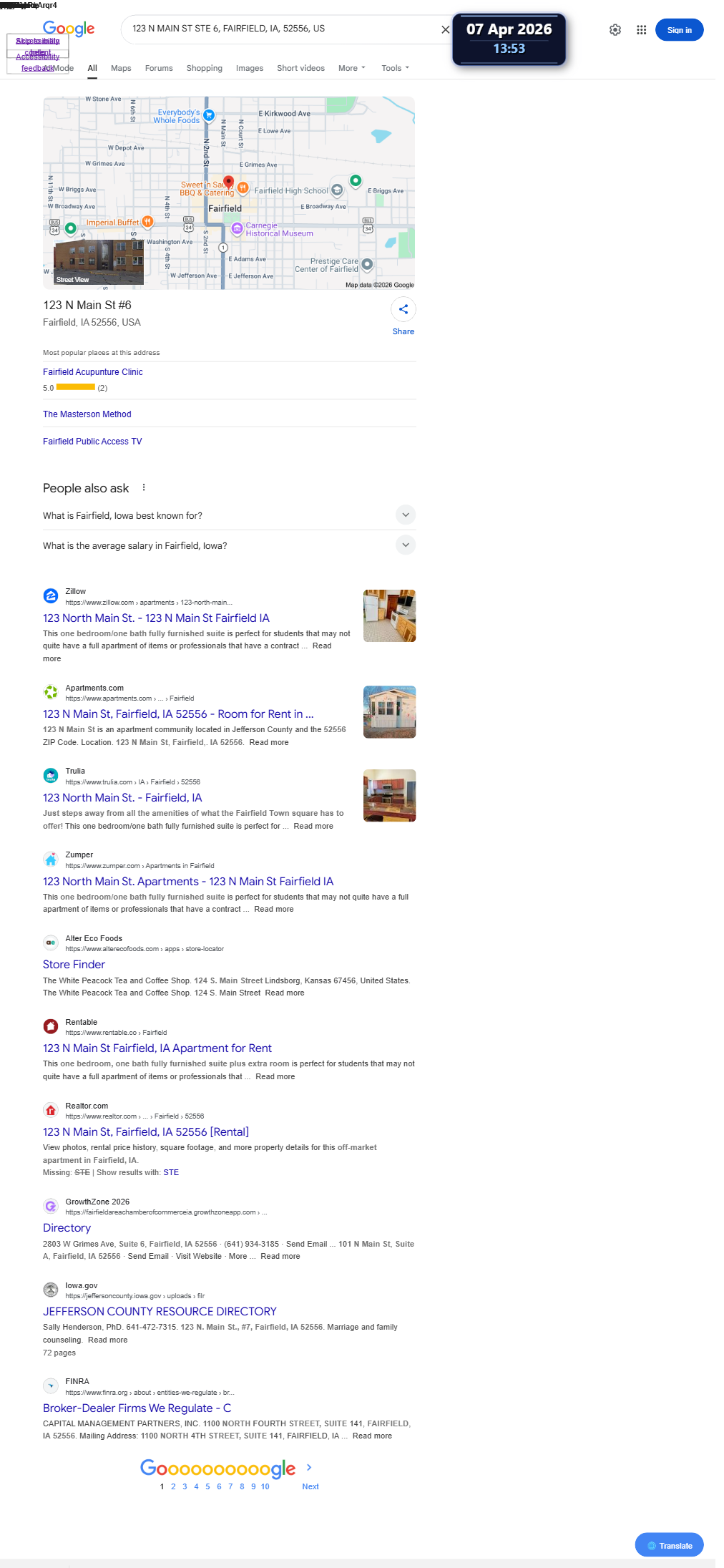This screenshot has width=724, height=1568.
Task: Click the Google logo
Action: coord(69,29)
